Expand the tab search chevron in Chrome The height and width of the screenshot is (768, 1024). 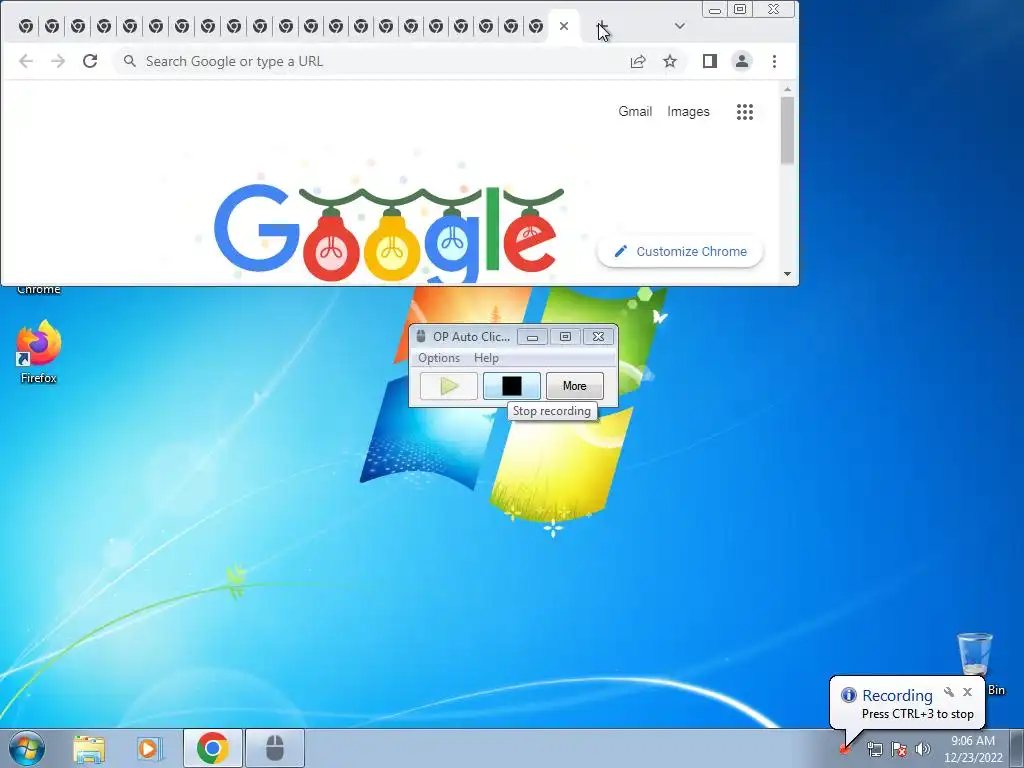680,26
